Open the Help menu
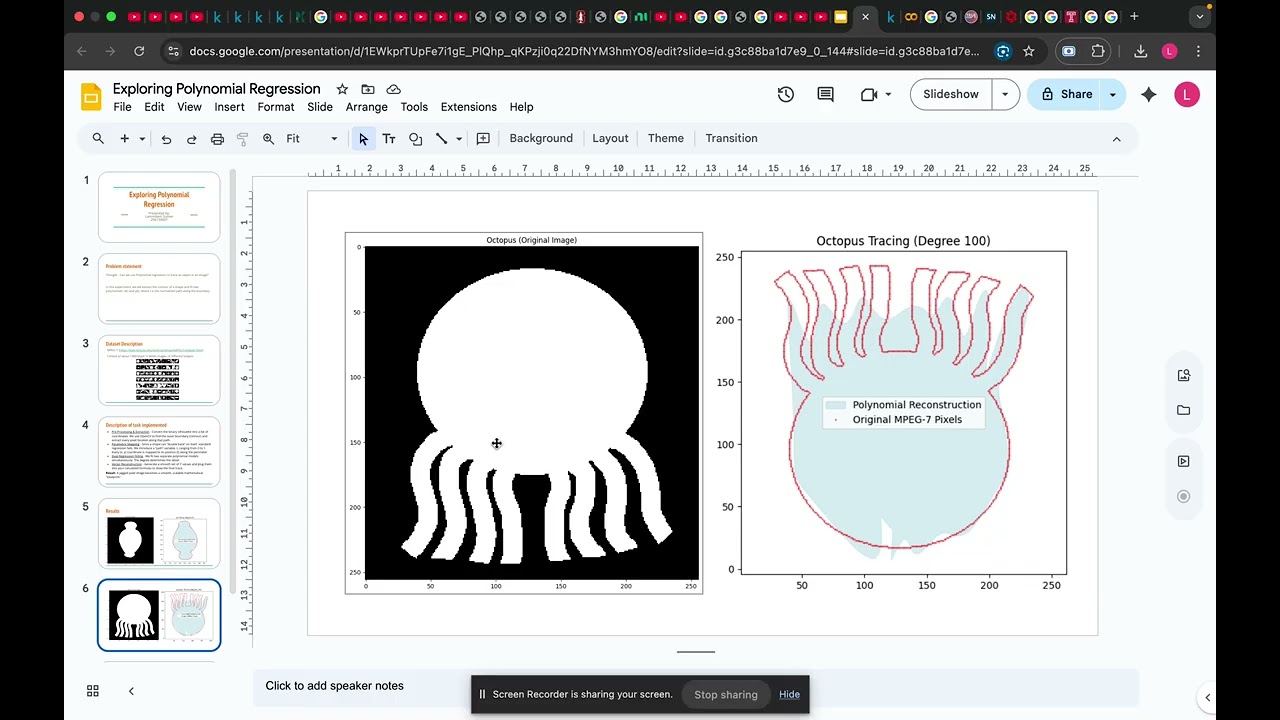Image resolution: width=1280 pixels, height=720 pixels. tap(521, 107)
